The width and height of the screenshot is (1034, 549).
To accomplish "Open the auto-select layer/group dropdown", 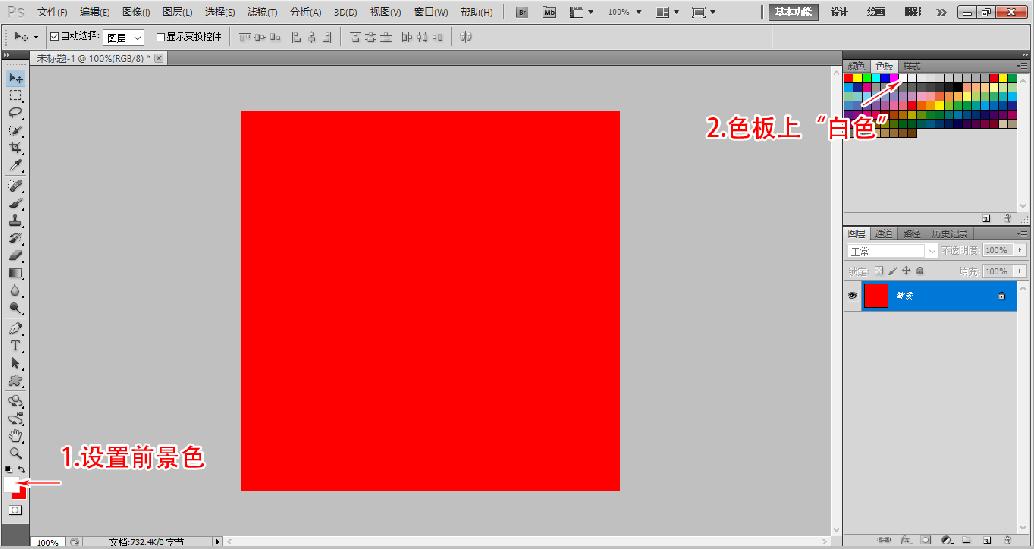I will (124, 38).
